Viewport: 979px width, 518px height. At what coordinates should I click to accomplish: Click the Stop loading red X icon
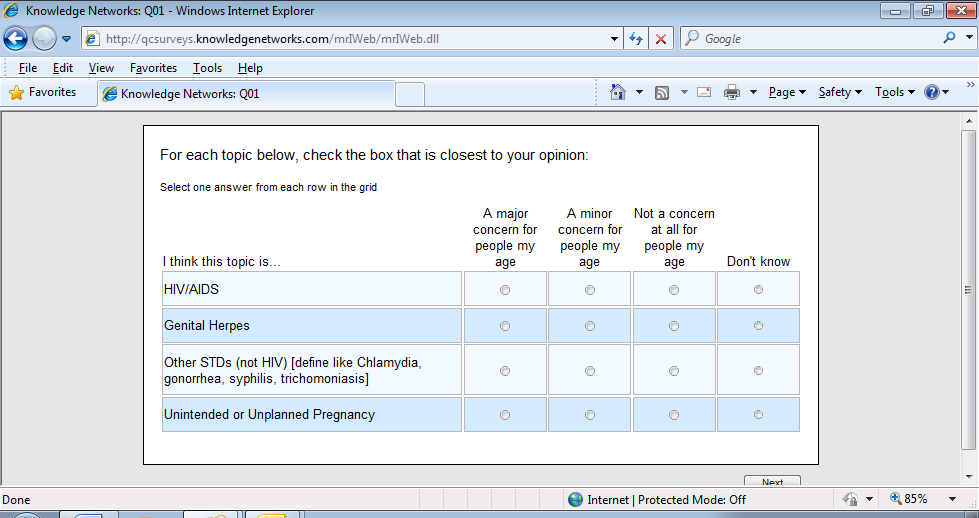[x=661, y=39]
